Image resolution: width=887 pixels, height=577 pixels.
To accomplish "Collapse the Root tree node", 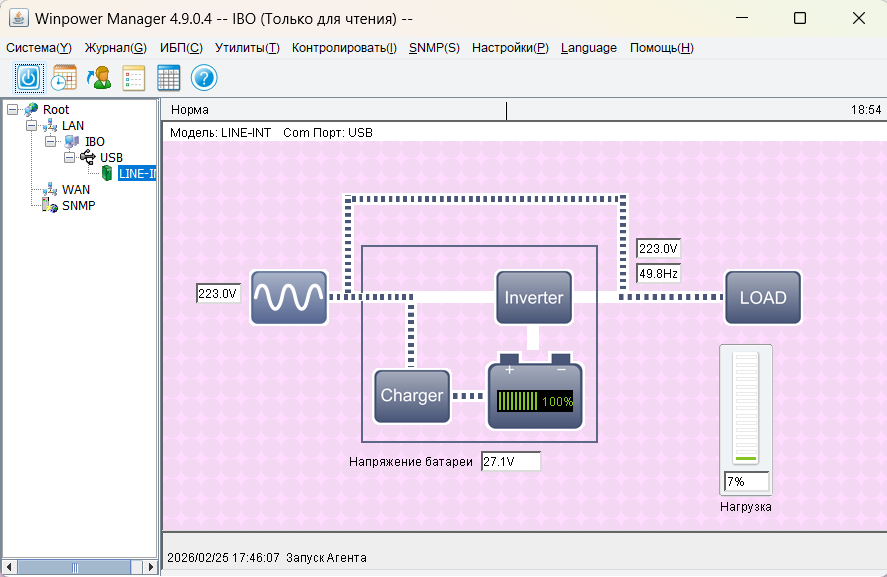I will [12, 110].
